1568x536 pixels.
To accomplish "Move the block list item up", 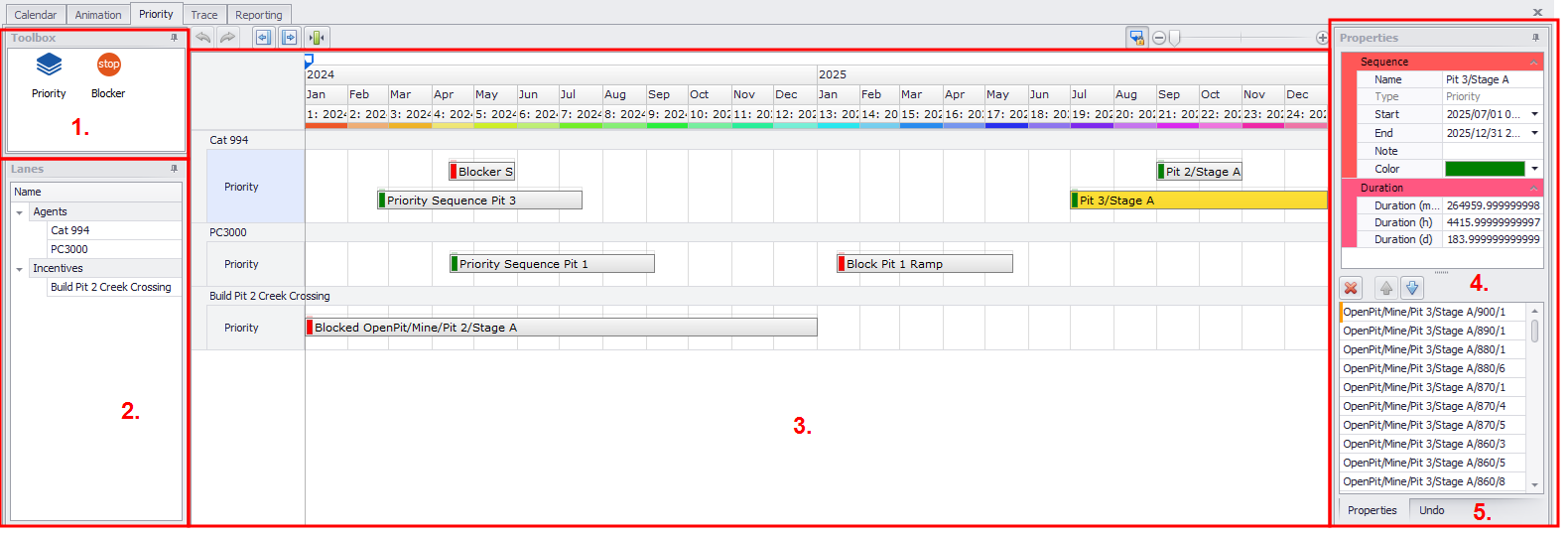I will (x=1386, y=288).
